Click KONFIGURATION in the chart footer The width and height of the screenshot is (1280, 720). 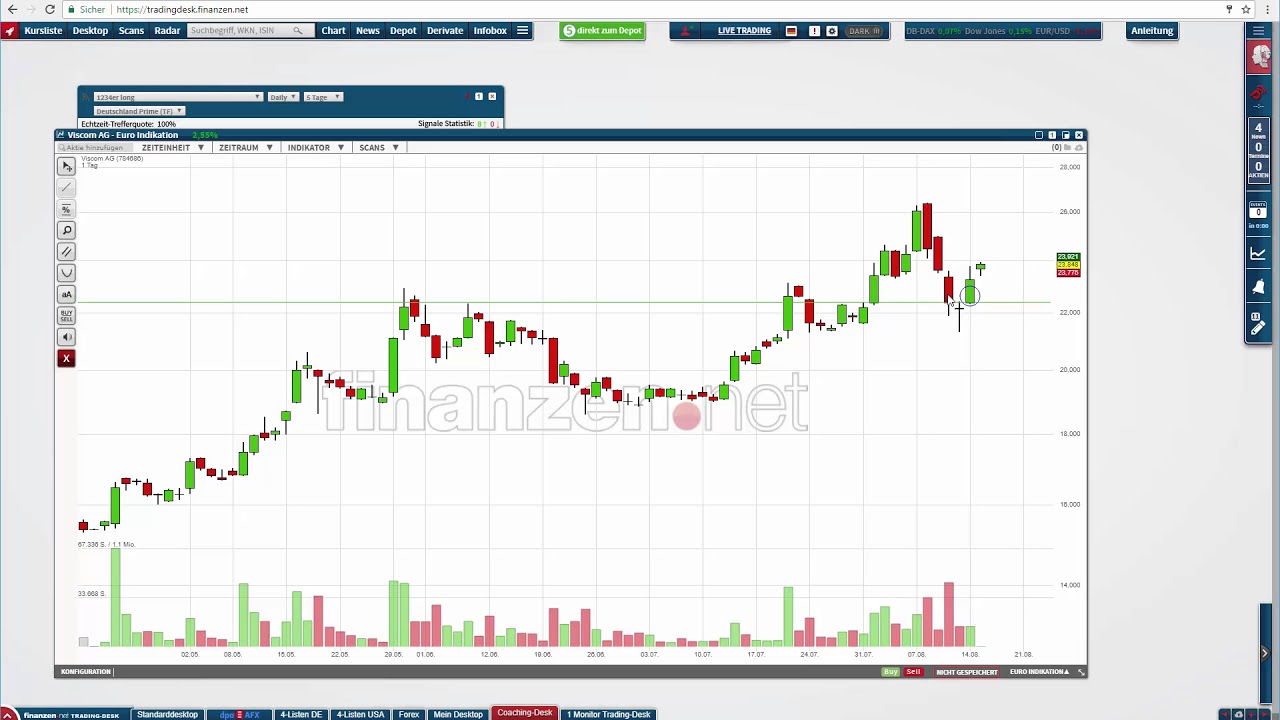click(86, 672)
